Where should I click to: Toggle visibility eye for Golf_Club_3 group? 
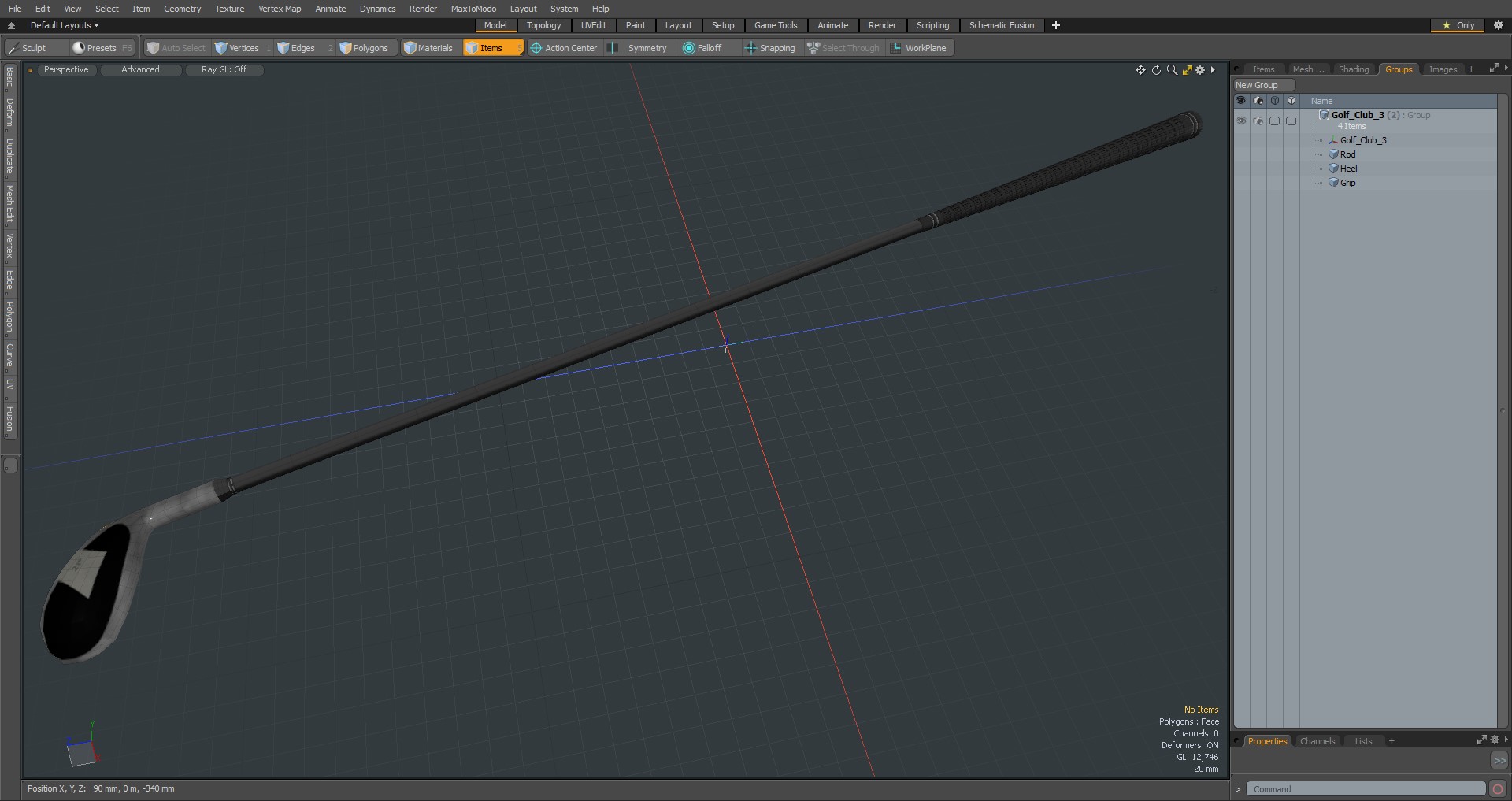coord(1241,121)
